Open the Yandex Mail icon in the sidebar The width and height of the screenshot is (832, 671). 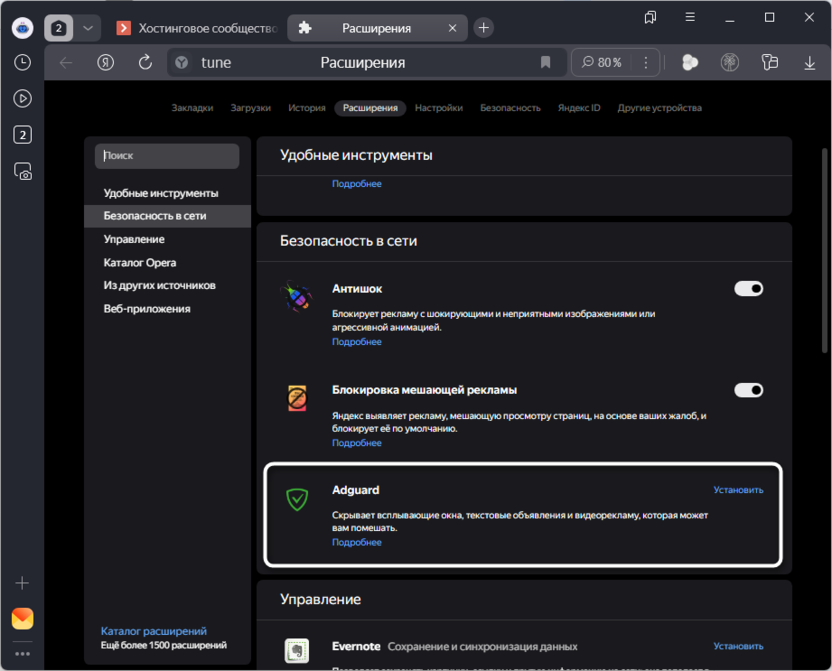(22, 618)
